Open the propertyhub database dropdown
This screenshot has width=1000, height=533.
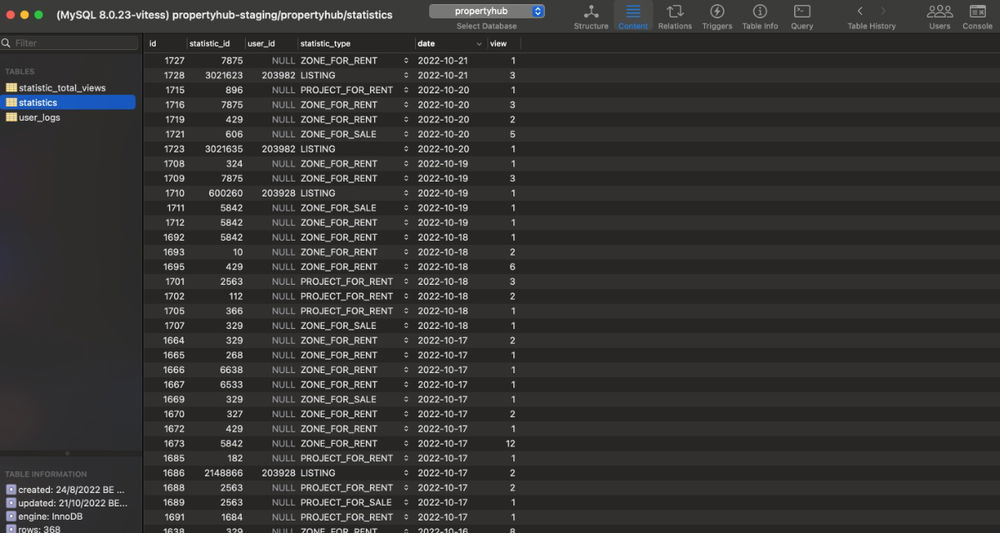[487, 11]
